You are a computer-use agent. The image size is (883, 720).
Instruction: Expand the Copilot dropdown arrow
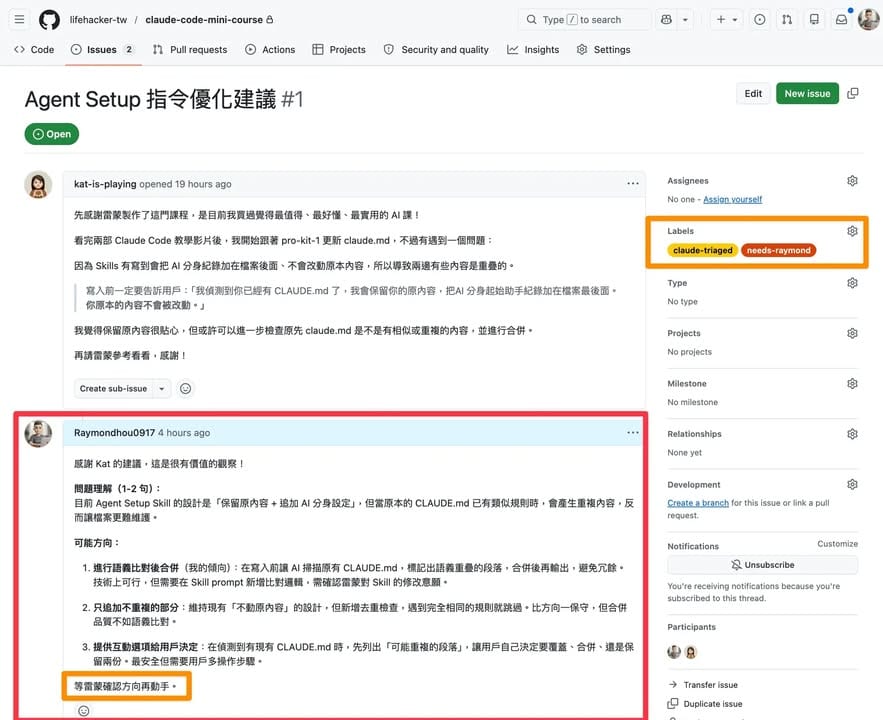pos(685,20)
